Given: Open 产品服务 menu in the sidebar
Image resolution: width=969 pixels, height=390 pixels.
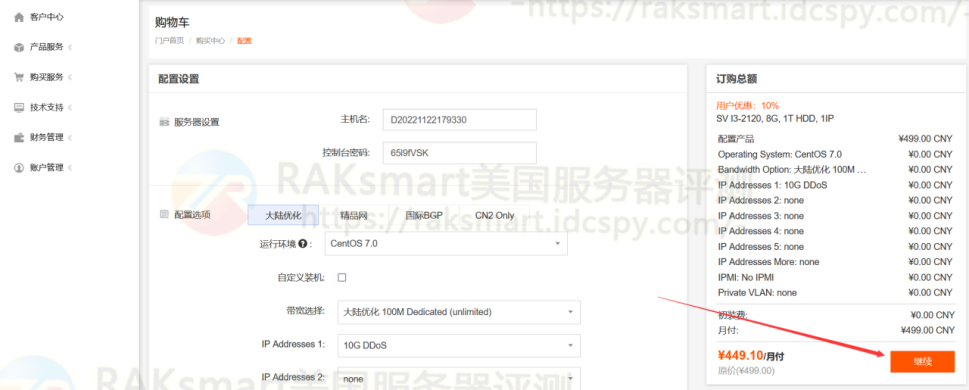Looking at the screenshot, I should [46, 48].
